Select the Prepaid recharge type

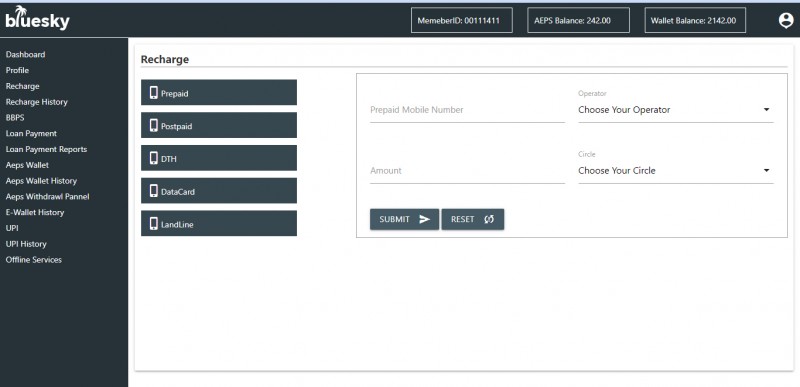(219, 92)
